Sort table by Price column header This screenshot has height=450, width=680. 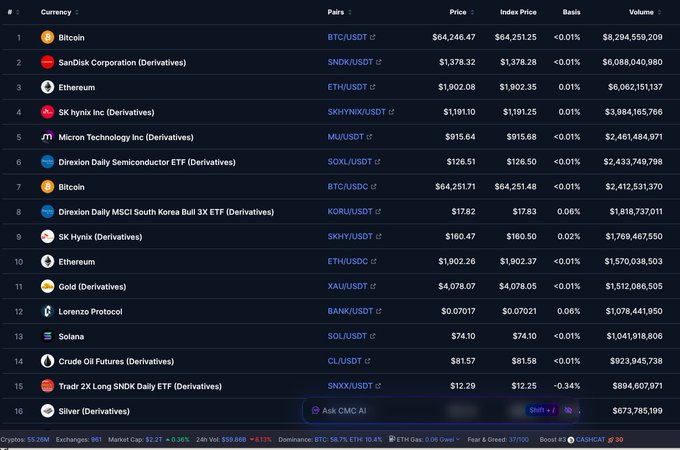pyautogui.click(x=461, y=12)
